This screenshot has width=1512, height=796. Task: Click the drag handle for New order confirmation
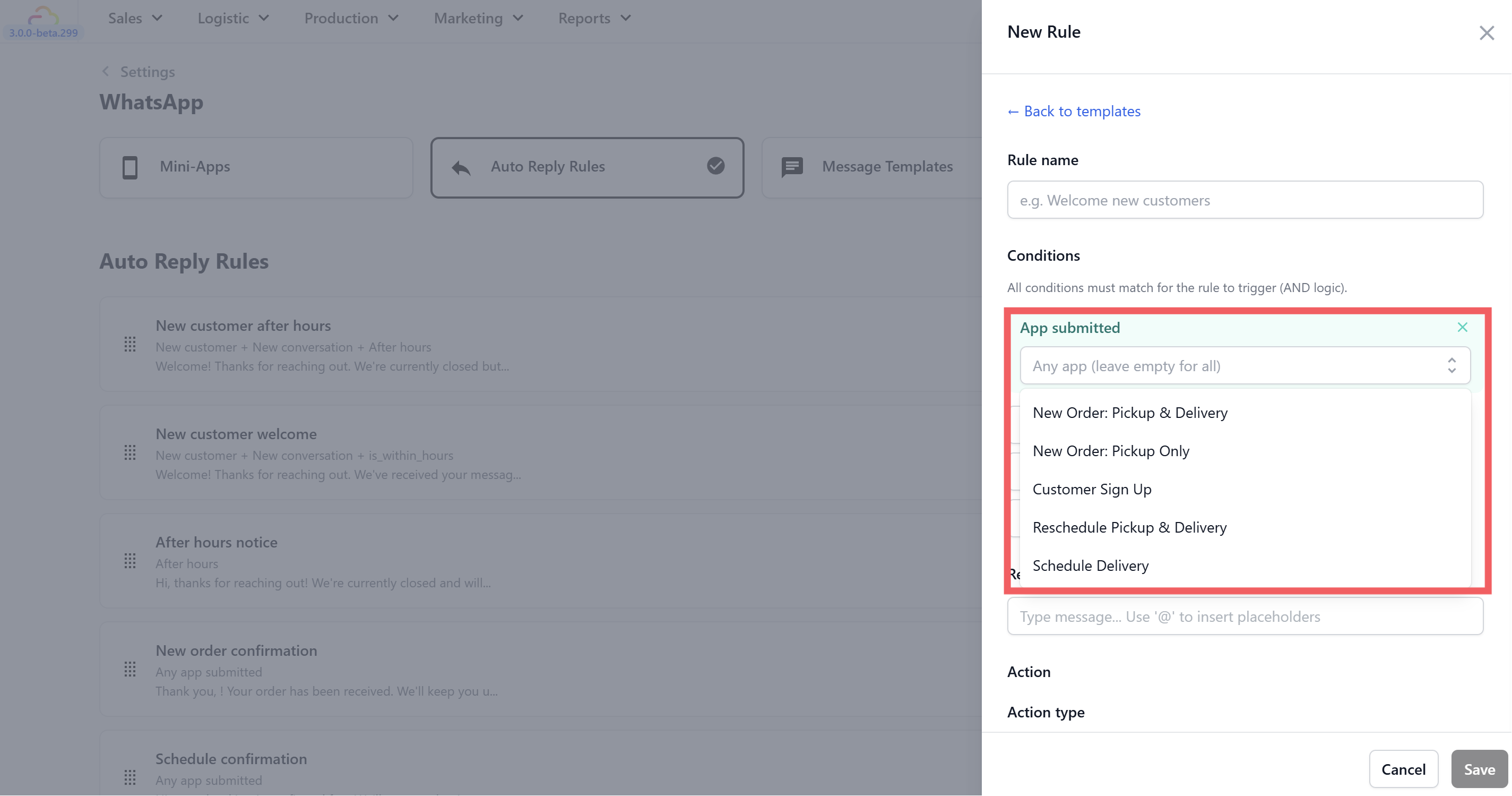[129, 670]
